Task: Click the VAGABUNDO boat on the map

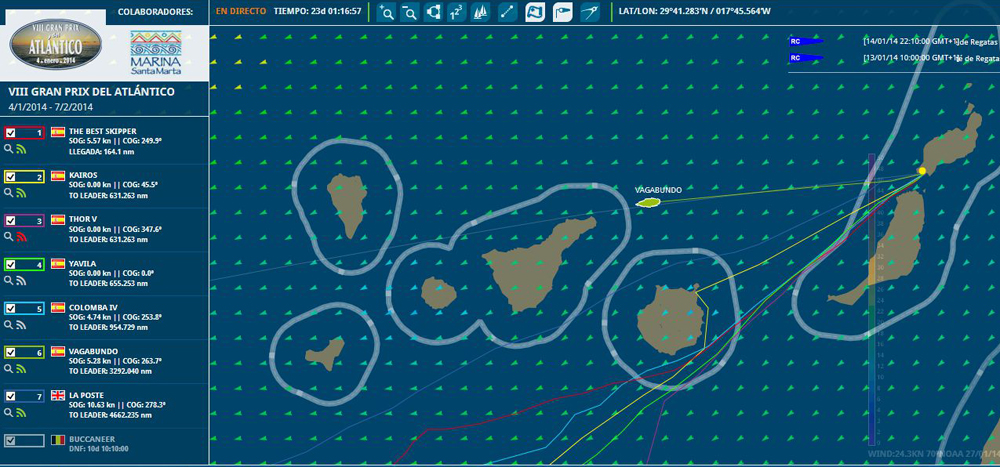Action: pos(648,202)
